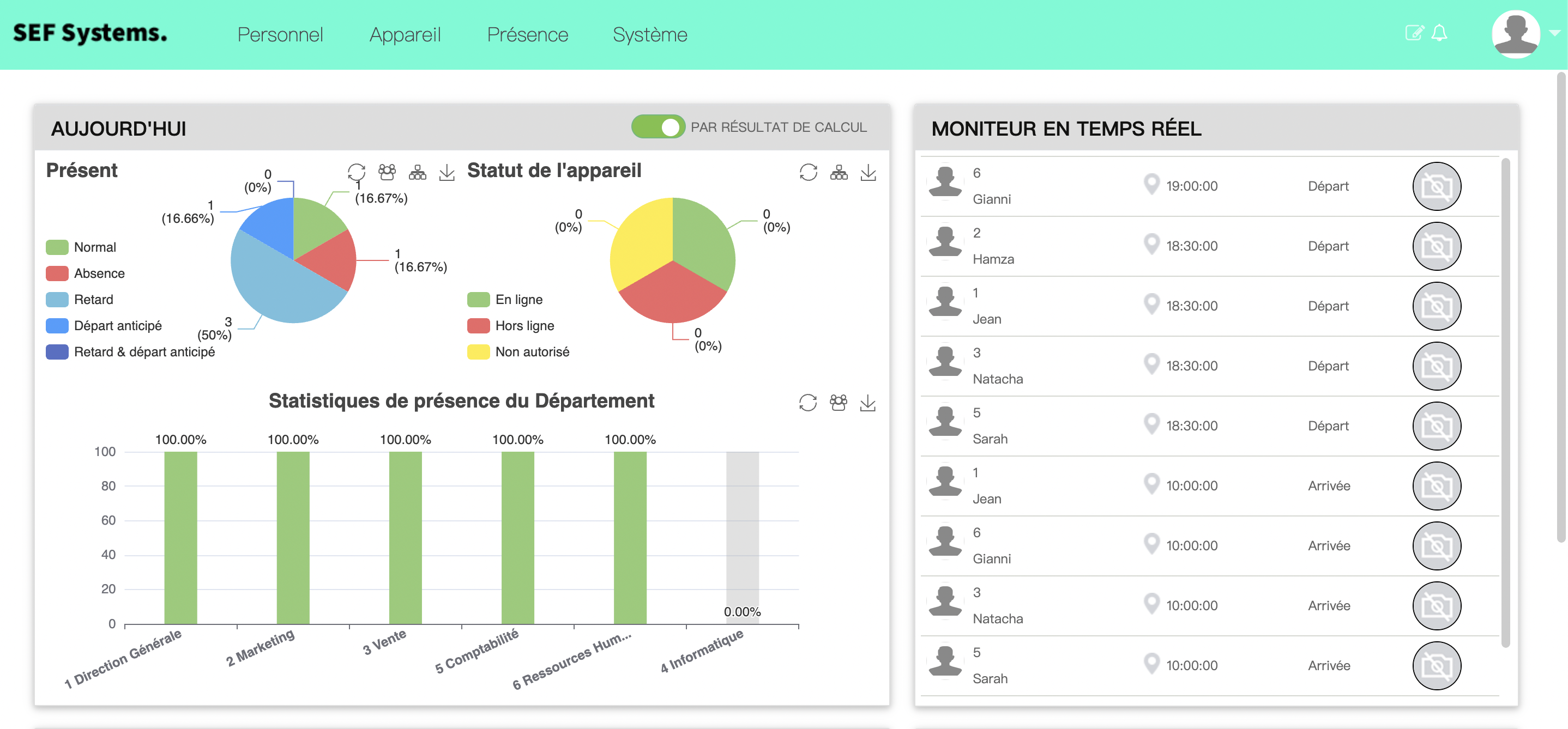Click the camera icon on Sarah's 10:00 arrival
1568x729 pixels.
point(1437,665)
